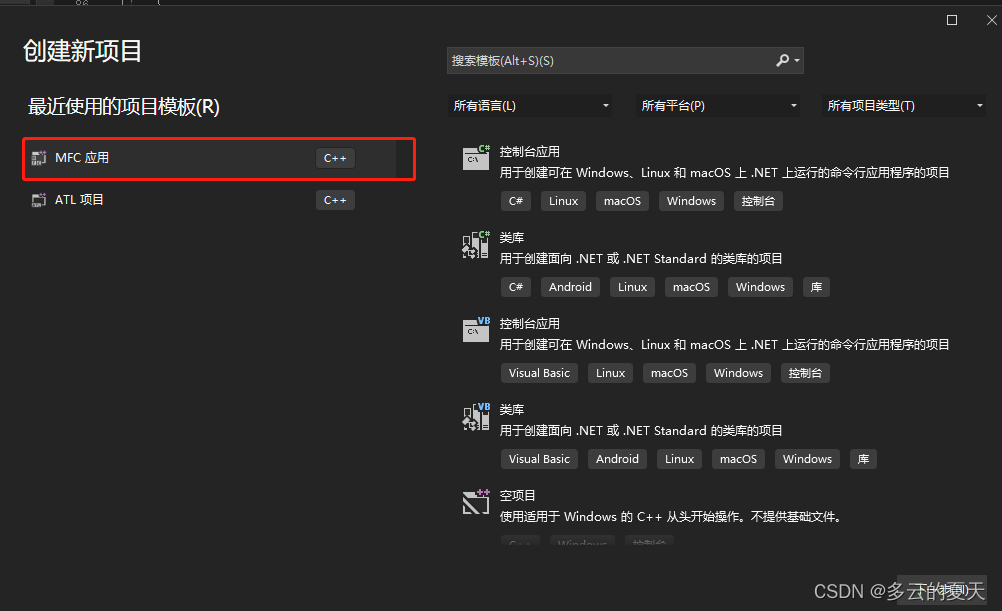
Task: Click the C# tag under first 类库
Action: [516, 287]
